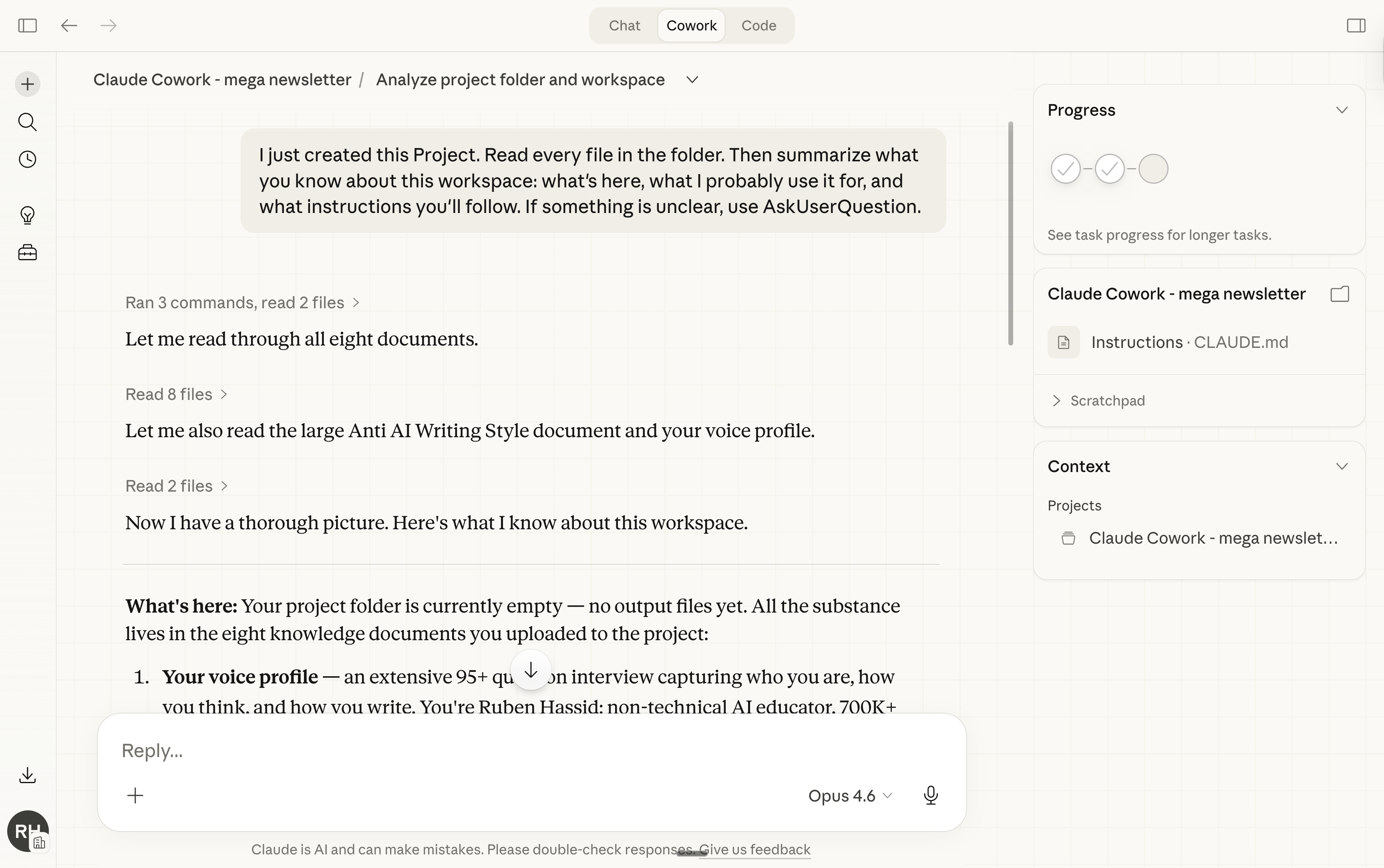Start a new task with plus icon
The width and height of the screenshot is (1384, 868).
[x=28, y=84]
